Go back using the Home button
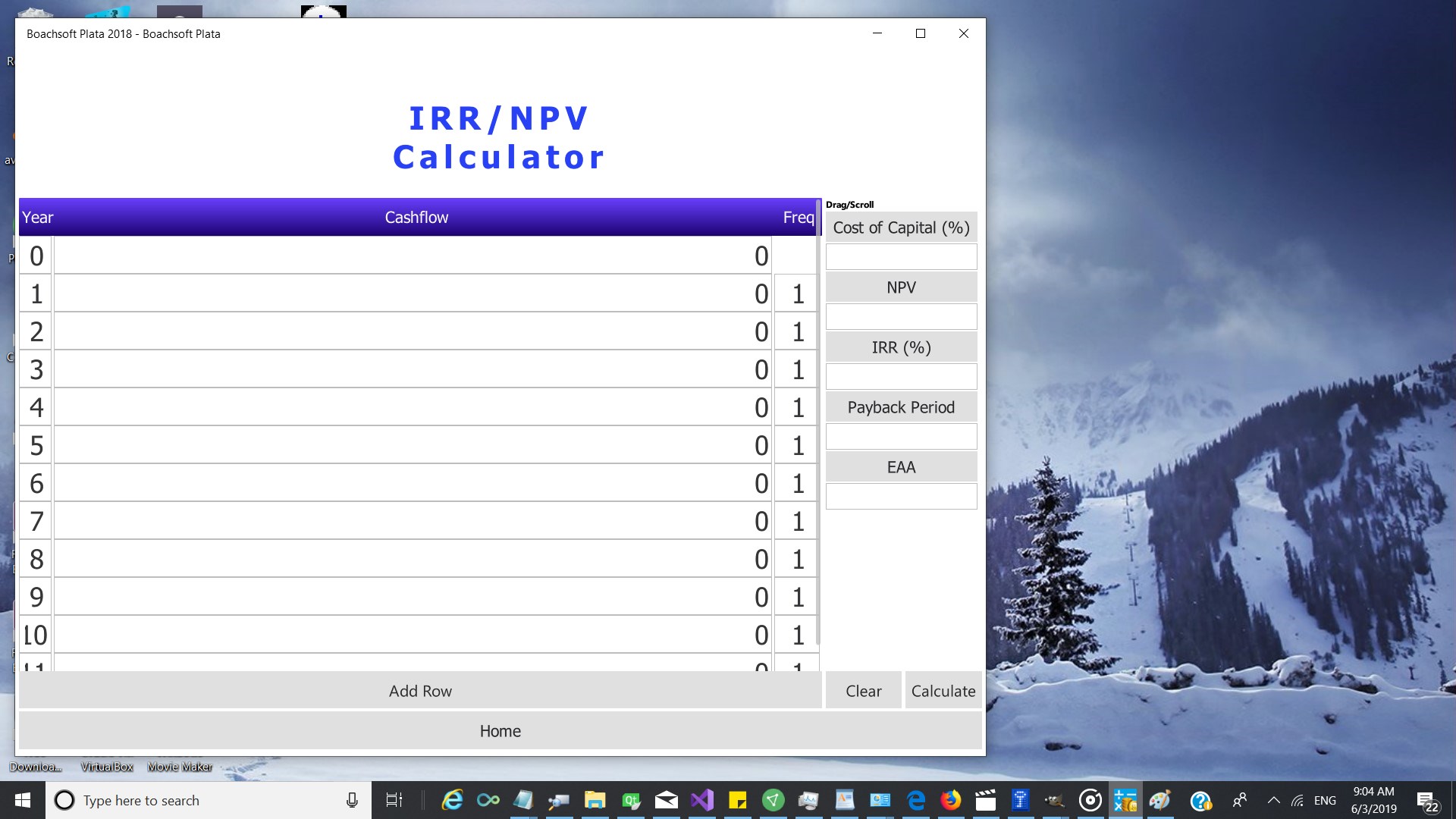This screenshot has width=1456, height=819. [x=500, y=731]
